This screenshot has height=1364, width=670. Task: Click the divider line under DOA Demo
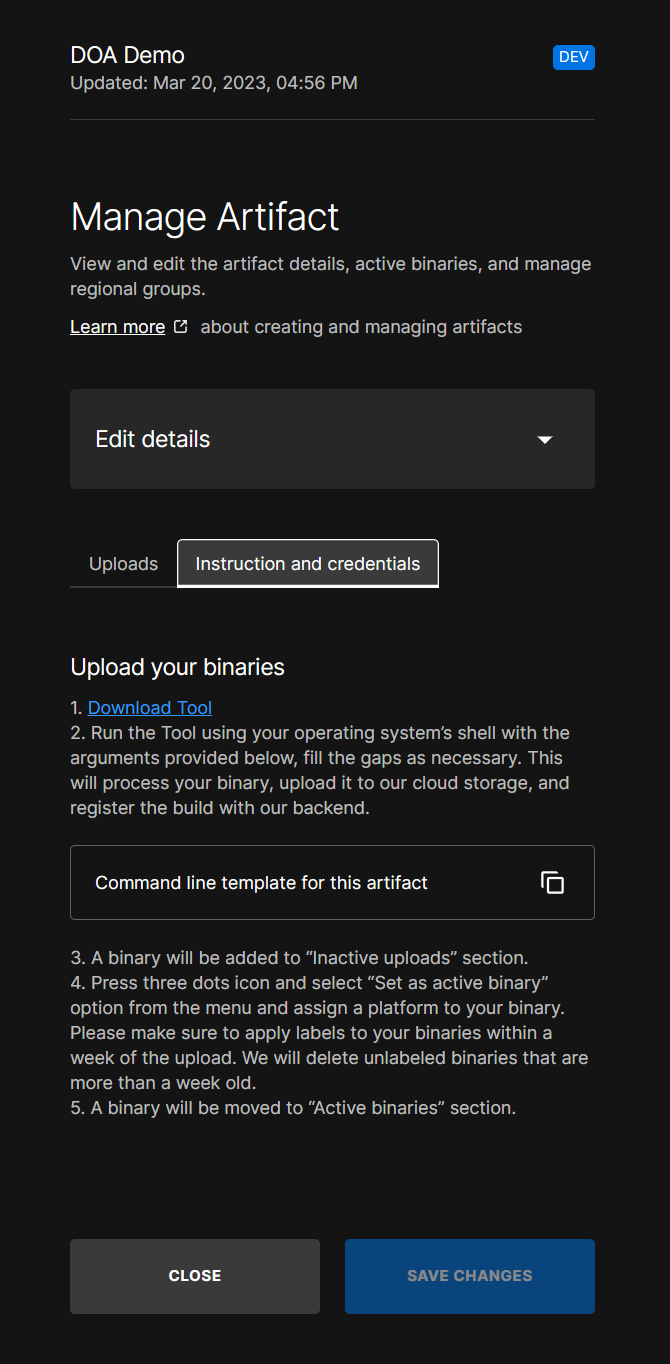coord(332,120)
